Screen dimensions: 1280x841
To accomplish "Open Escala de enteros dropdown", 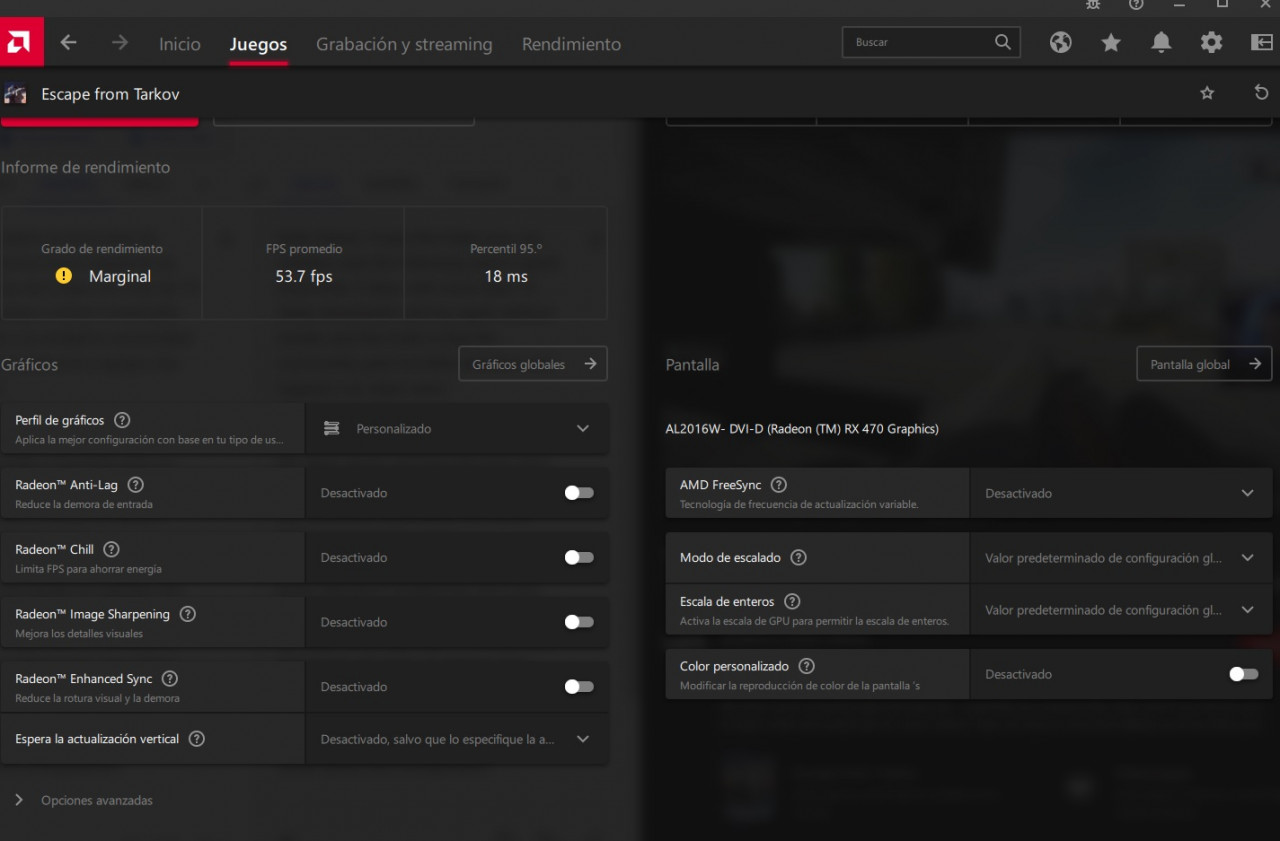I will click(1121, 610).
